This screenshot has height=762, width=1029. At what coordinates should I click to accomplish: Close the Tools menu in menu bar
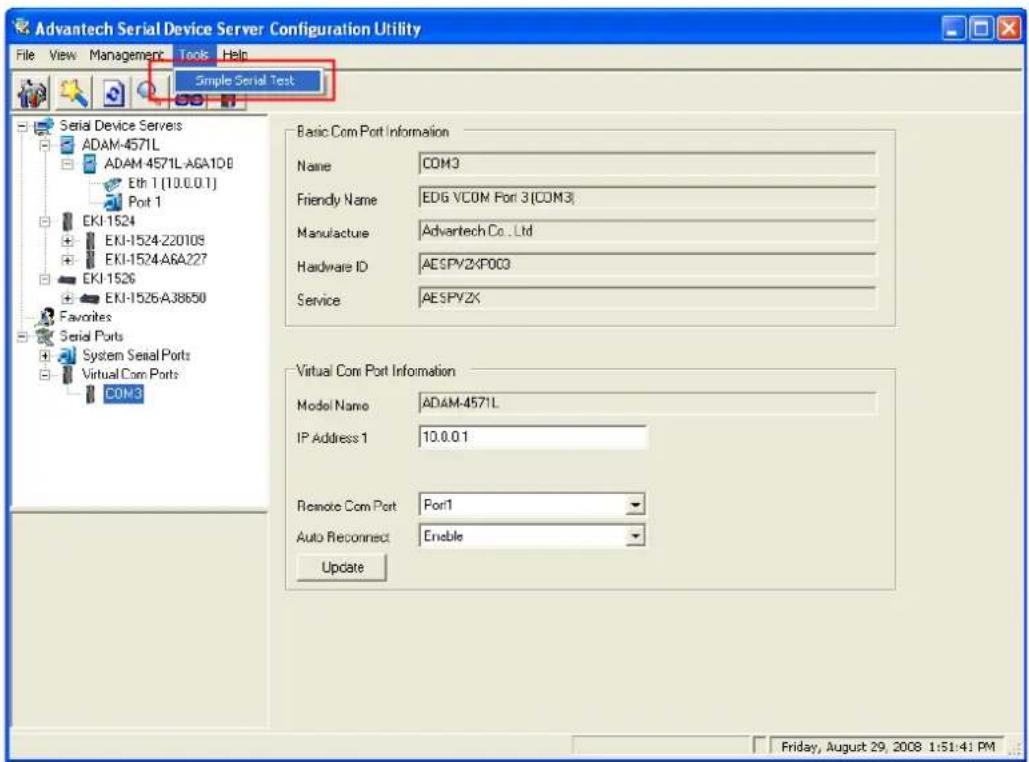[x=194, y=55]
